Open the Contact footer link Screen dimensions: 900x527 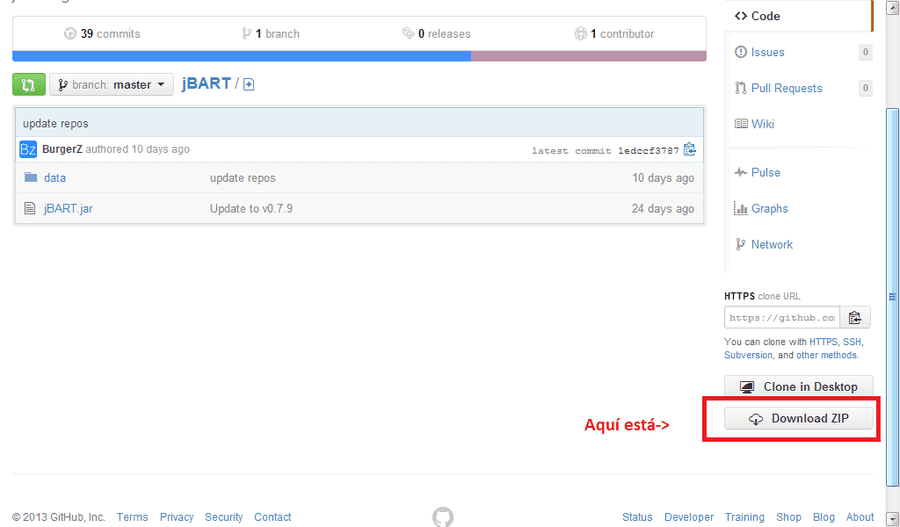click(273, 517)
